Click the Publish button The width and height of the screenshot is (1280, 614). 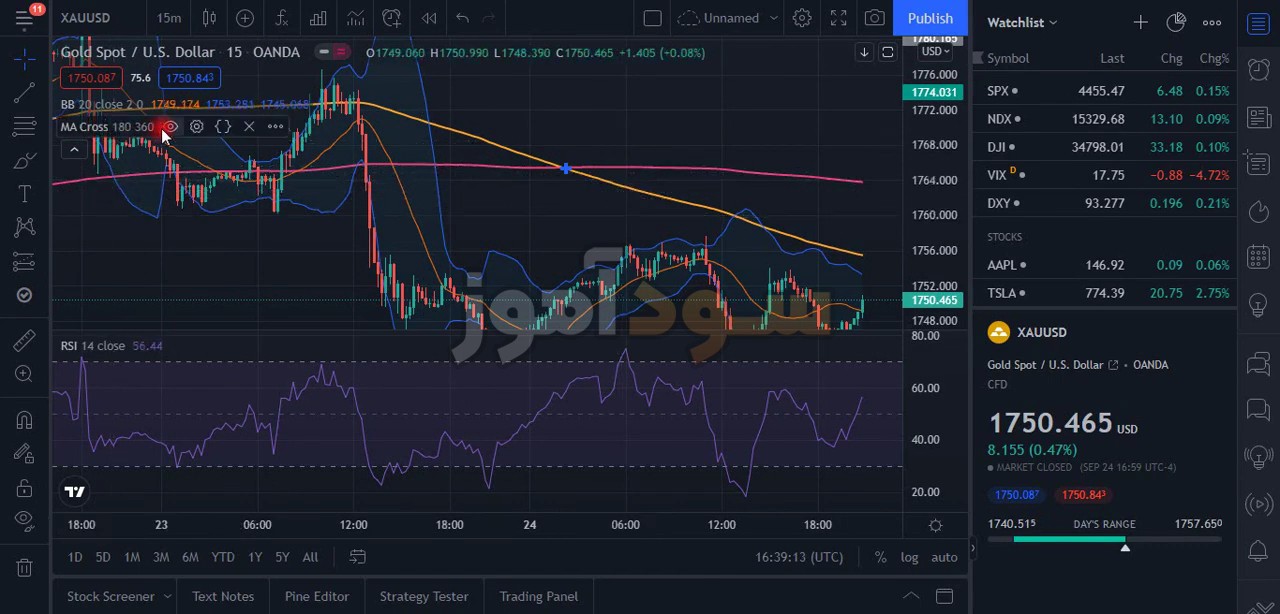pyautogui.click(x=930, y=18)
